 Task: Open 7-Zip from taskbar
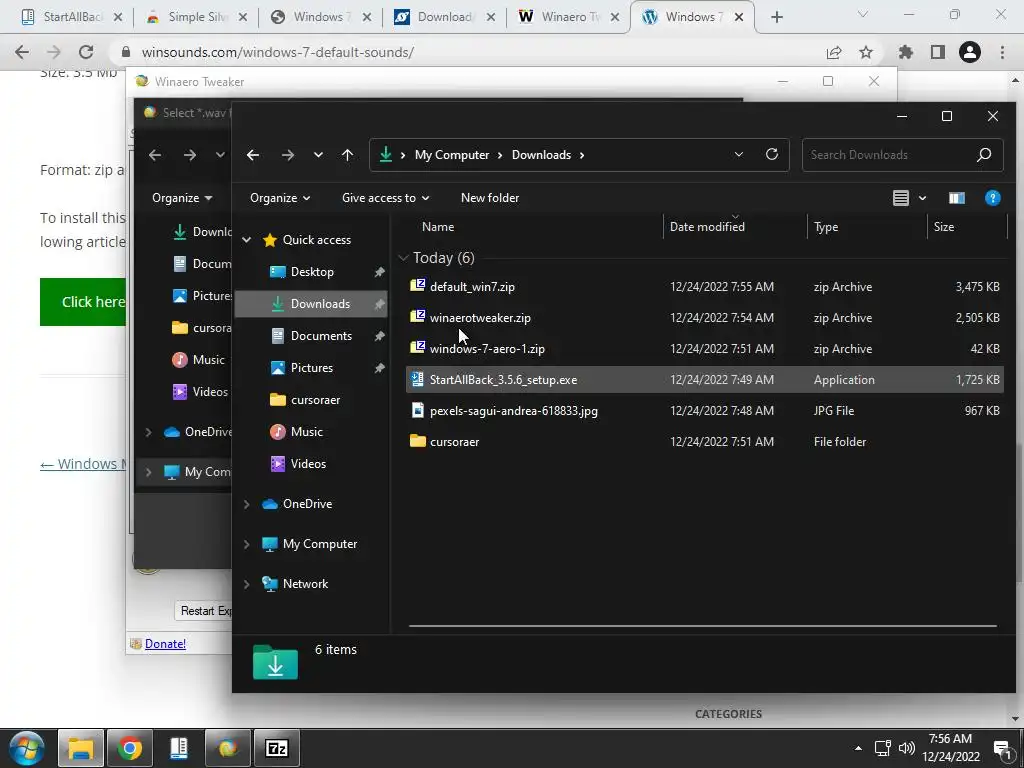(x=276, y=748)
